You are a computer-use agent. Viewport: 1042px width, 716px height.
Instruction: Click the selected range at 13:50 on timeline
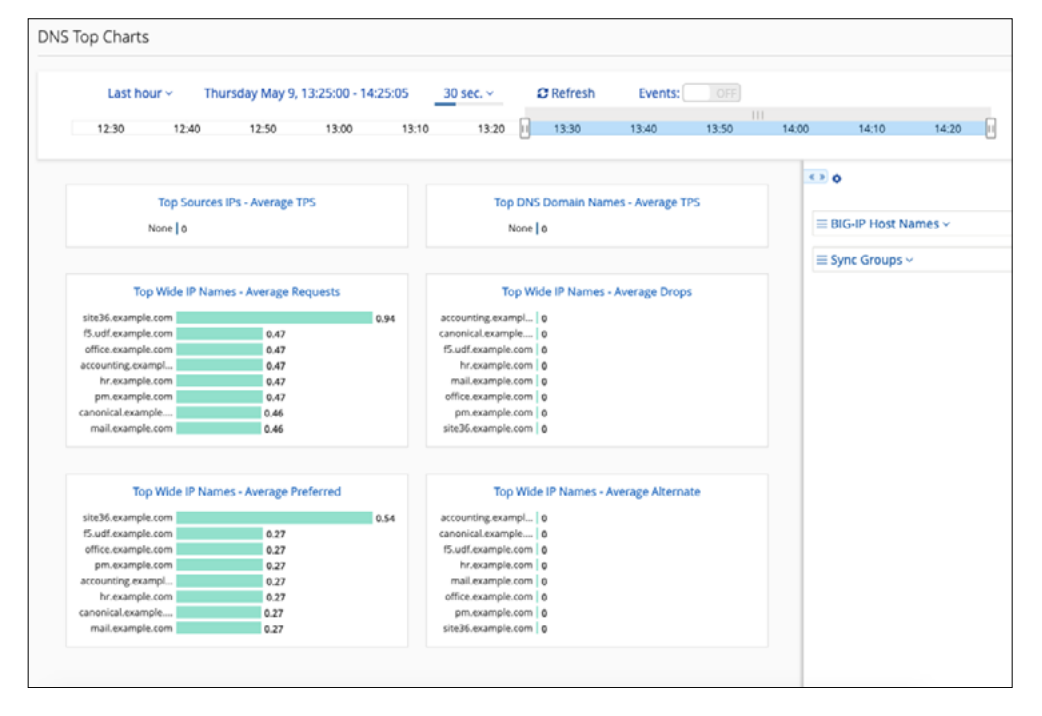[x=719, y=129]
